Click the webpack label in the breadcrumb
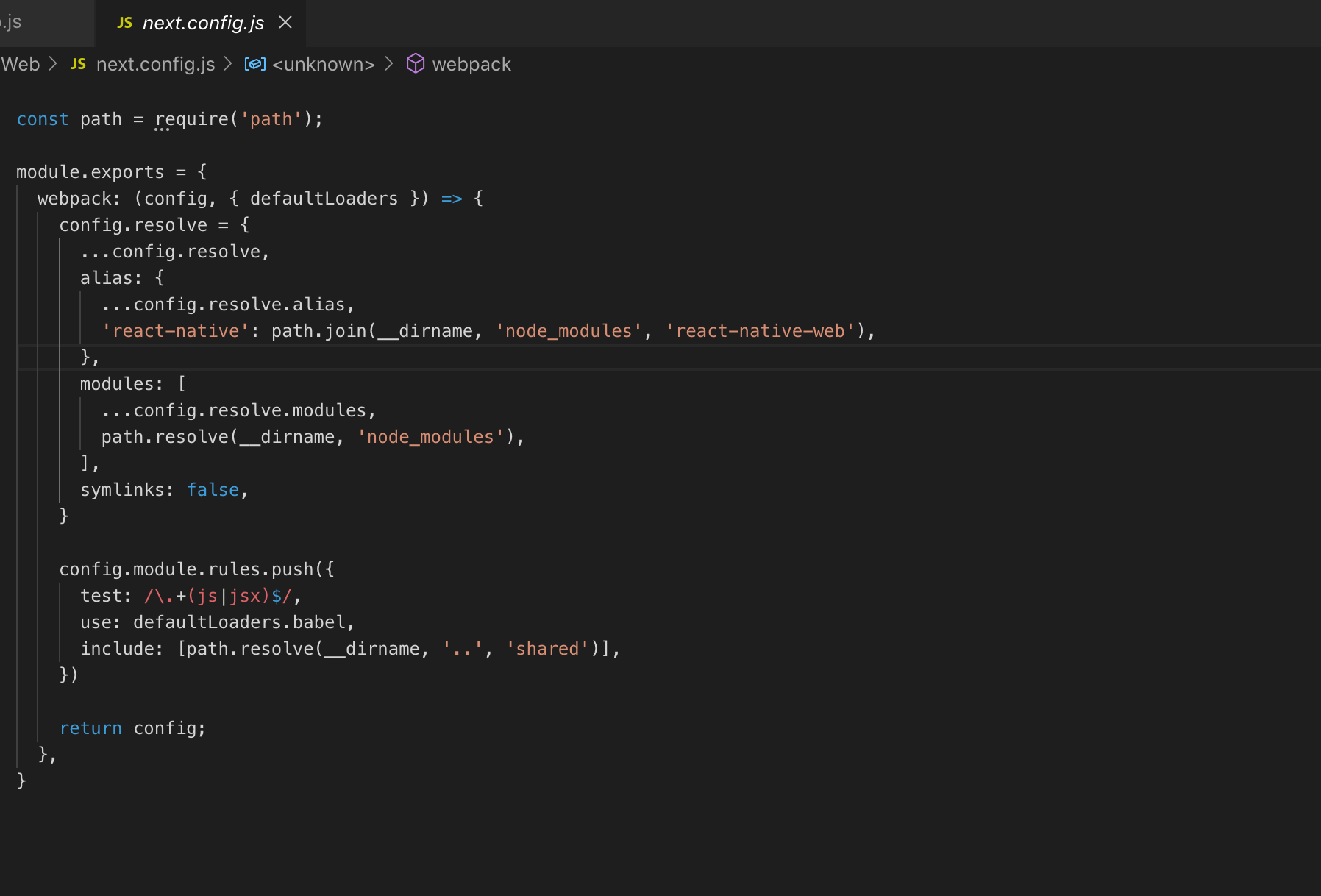This screenshot has width=1321, height=896. (x=471, y=64)
